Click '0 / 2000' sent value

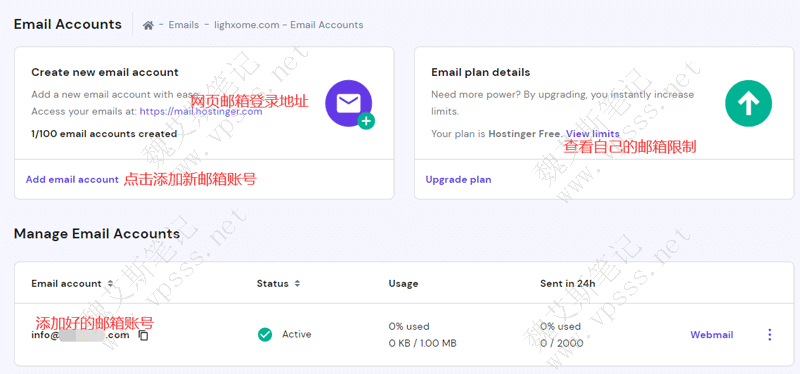[x=562, y=343]
